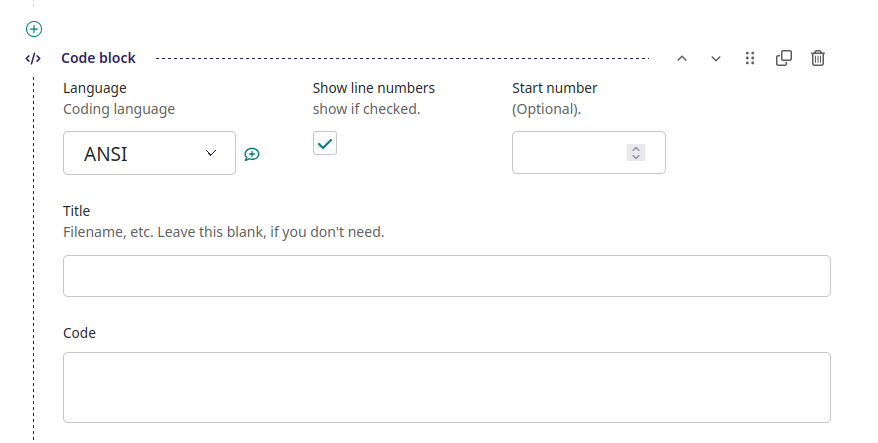Click the Code block header title
878x443 pixels.
click(98, 58)
